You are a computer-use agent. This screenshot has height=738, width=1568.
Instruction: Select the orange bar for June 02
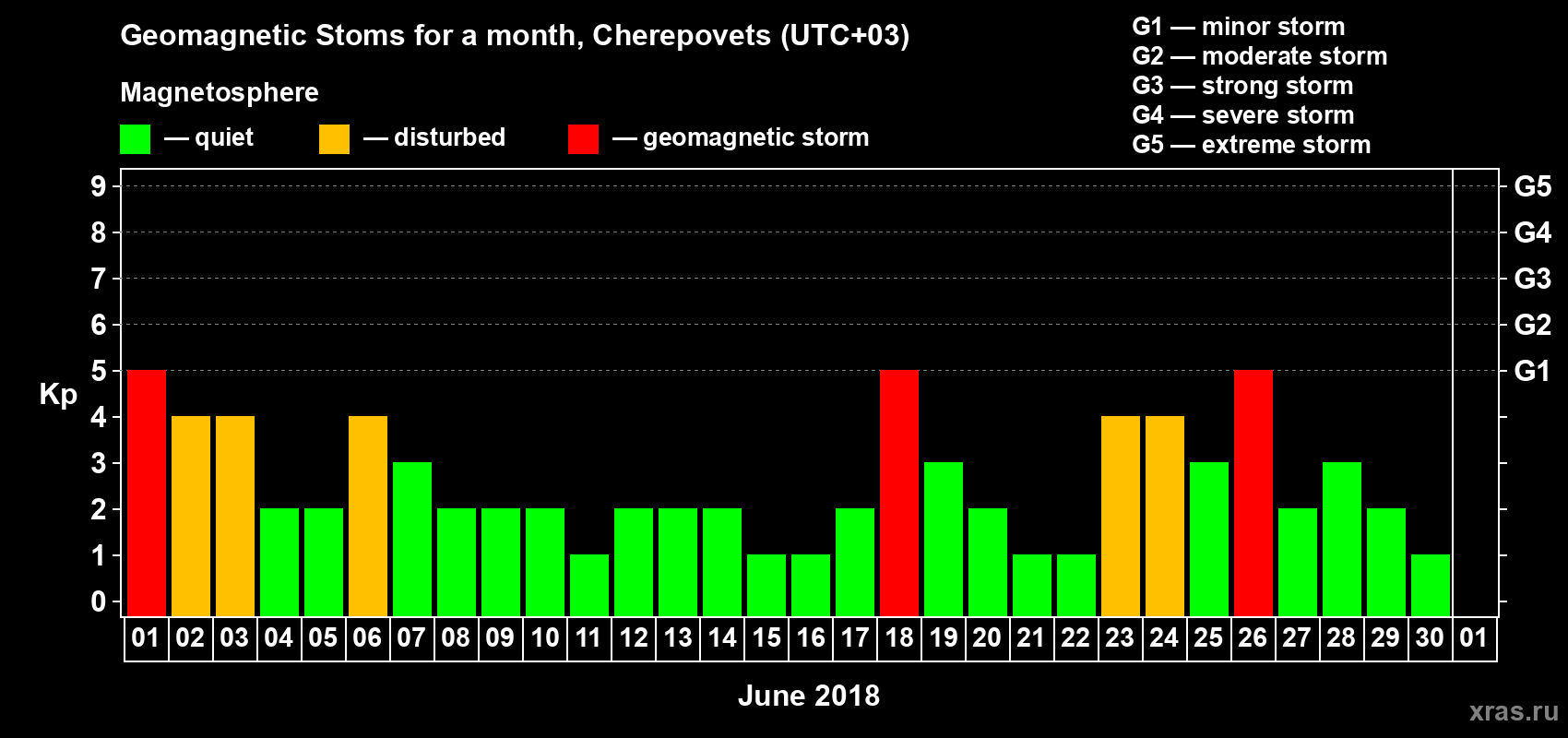pyautogui.click(x=191, y=517)
